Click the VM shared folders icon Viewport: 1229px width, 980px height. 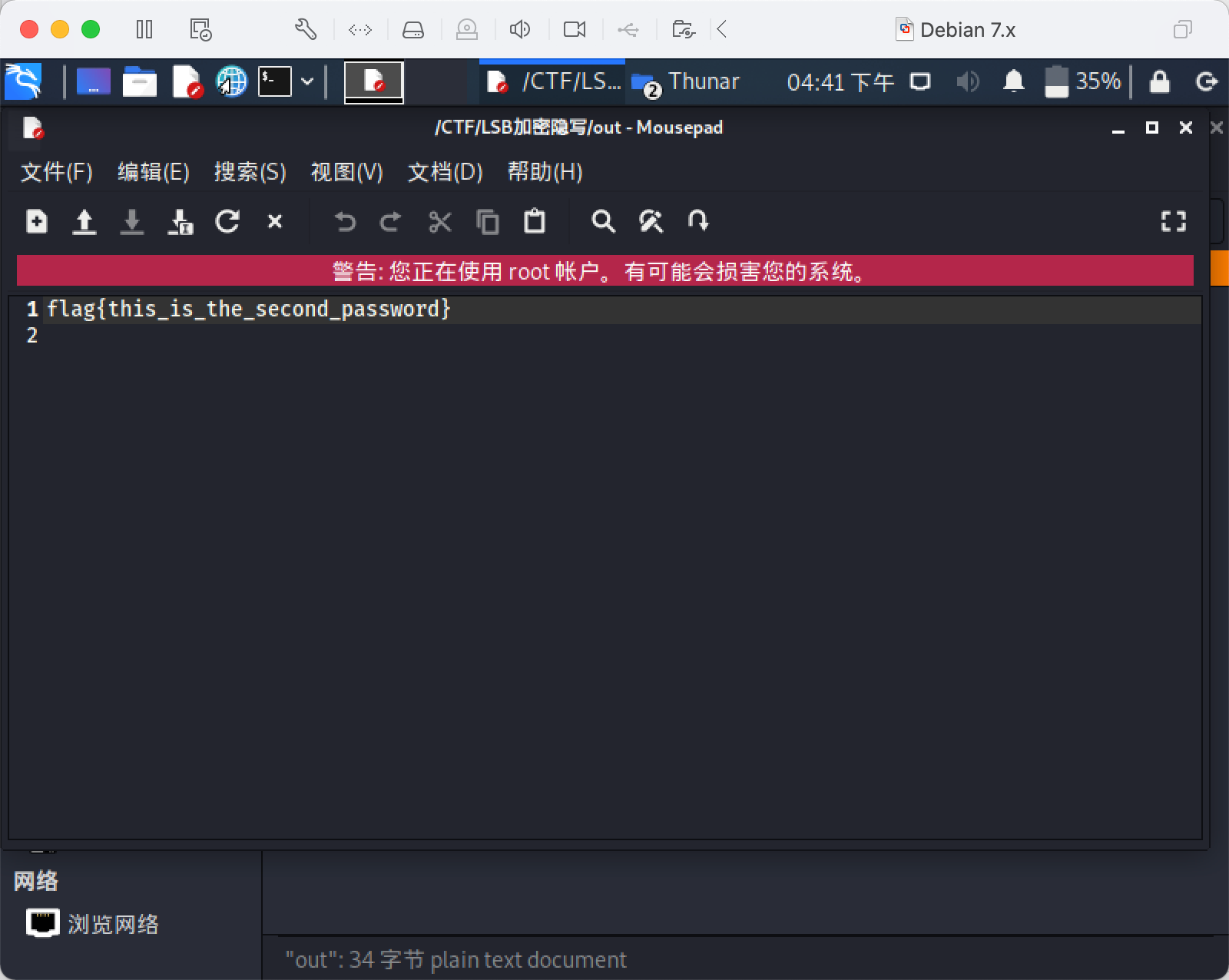(683, 30)
